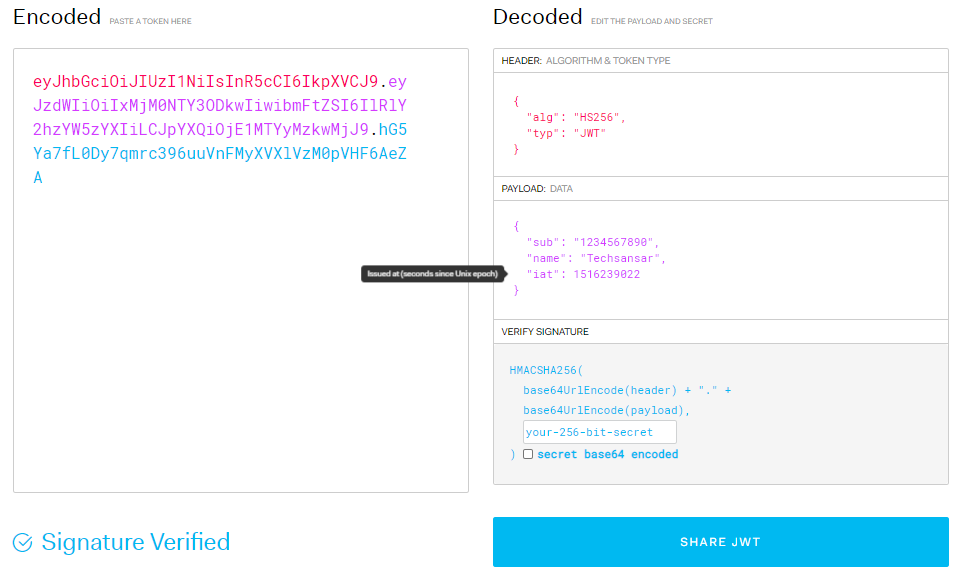
Task: Click the SHARE JWT button
Action: pyautogui.click(x=720, y=541)
